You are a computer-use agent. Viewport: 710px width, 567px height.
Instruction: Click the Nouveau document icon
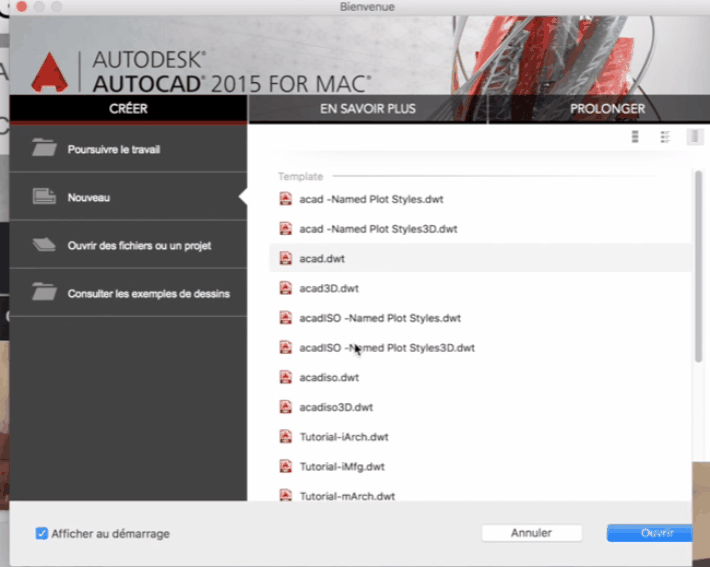(44, 196)
